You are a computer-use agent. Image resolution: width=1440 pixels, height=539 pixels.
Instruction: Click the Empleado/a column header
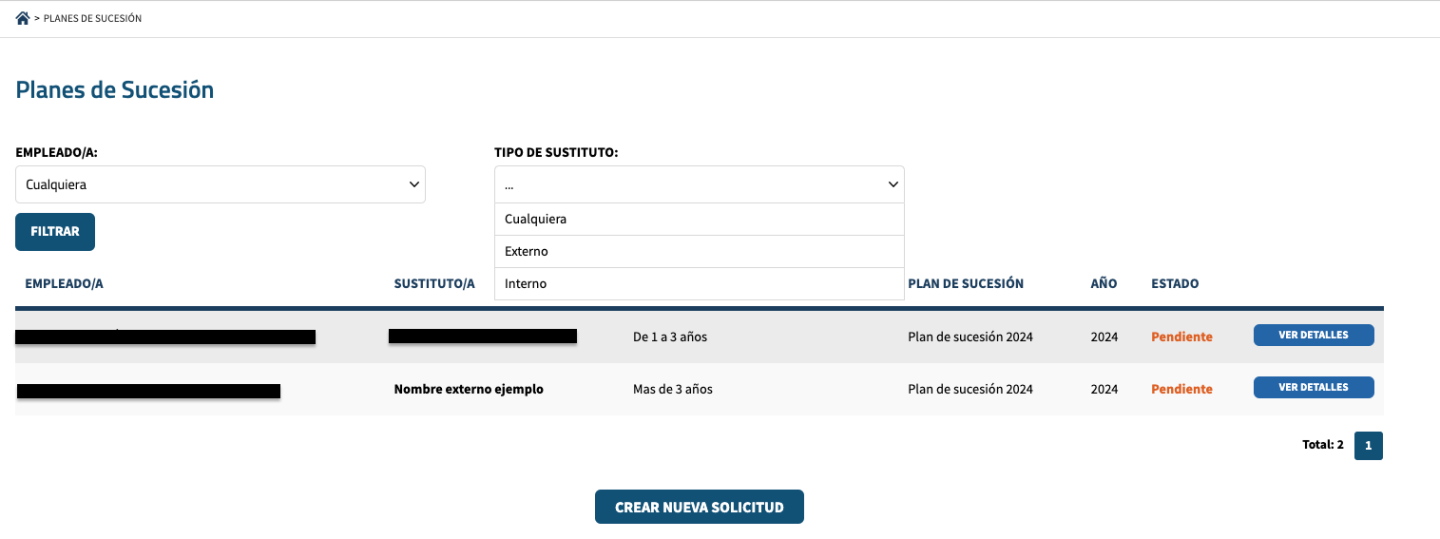[64, 283]
